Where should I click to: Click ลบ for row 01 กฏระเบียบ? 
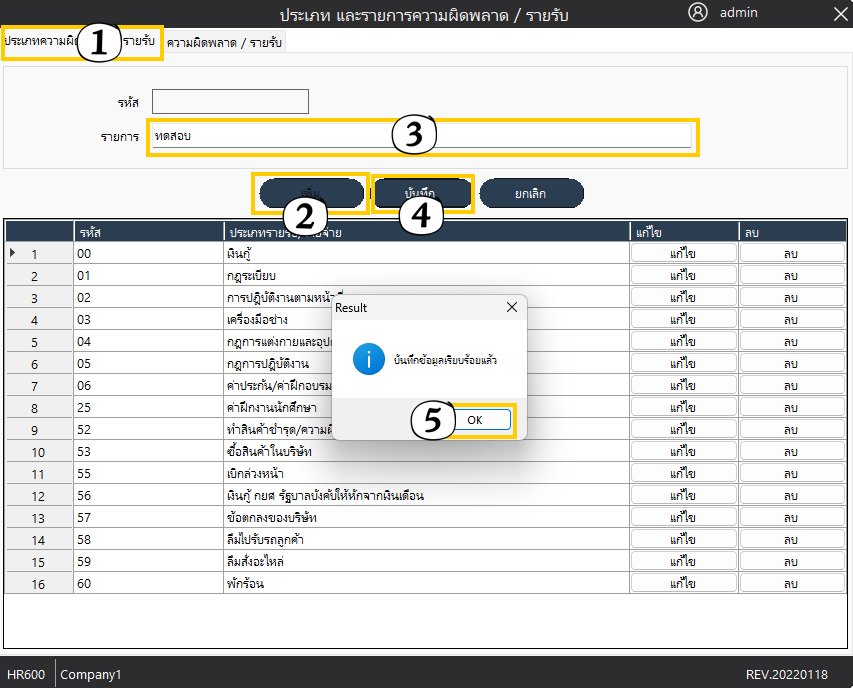pyautogui.click(x=791, y=276)
